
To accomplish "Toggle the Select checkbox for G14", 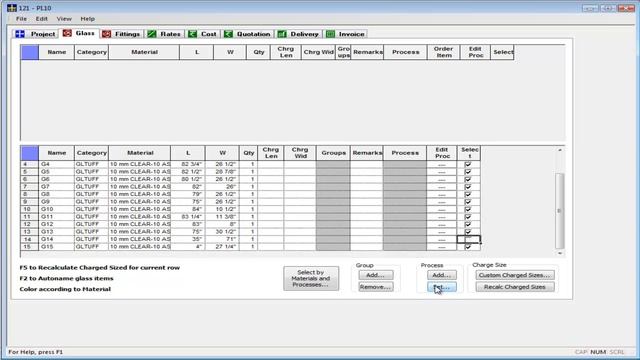I will click(468, 239).
